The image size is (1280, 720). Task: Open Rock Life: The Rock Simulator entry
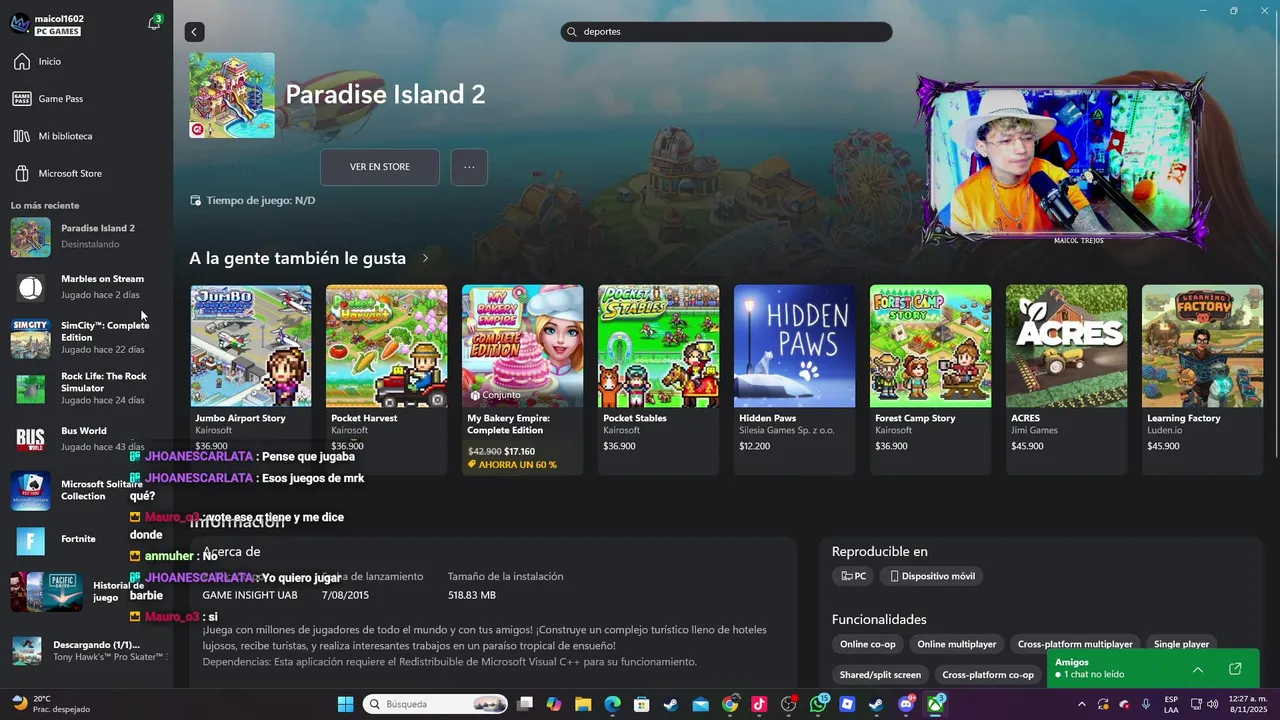(x=86, y=388)
